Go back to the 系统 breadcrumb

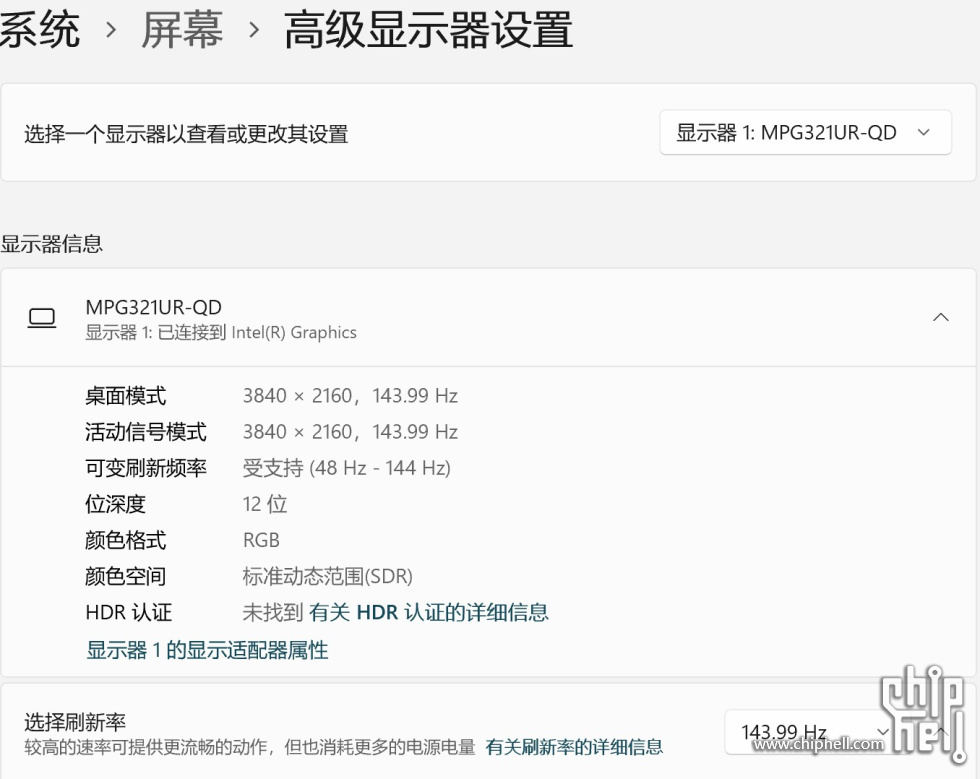(x=40, y=30)
